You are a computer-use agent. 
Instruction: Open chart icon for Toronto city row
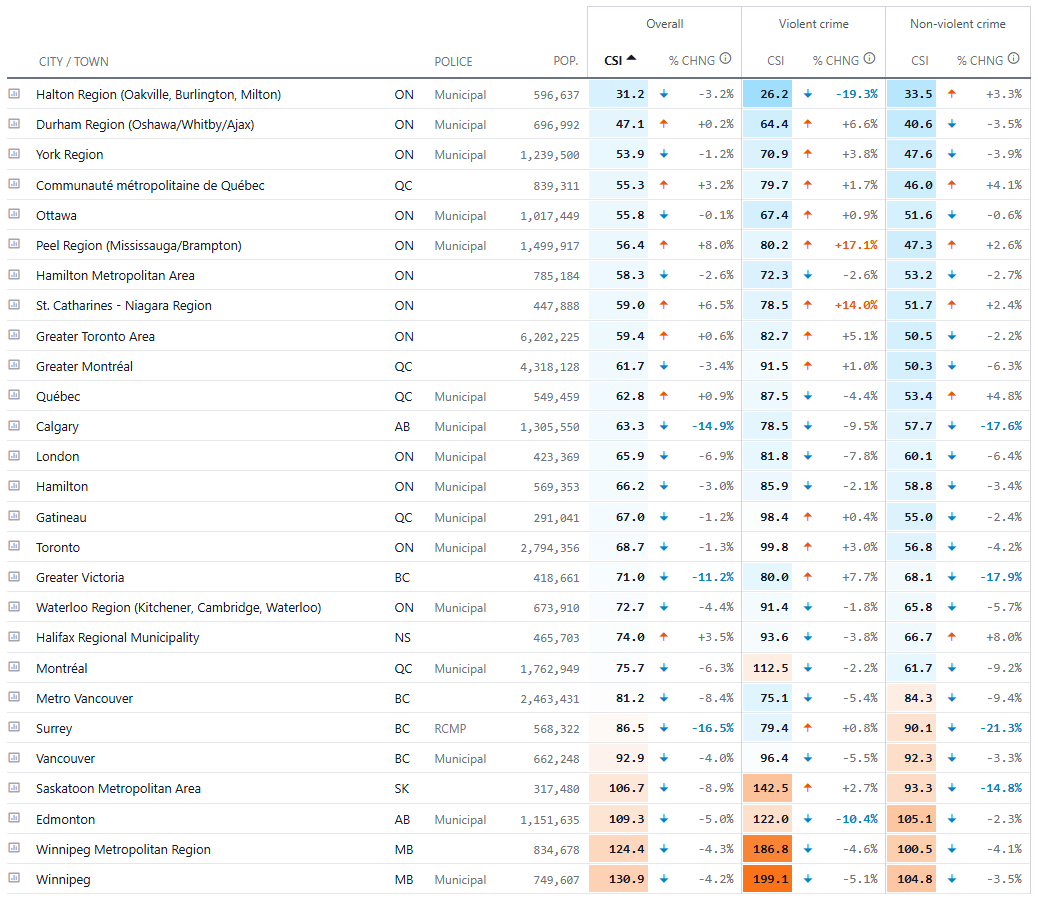[14, 546]
